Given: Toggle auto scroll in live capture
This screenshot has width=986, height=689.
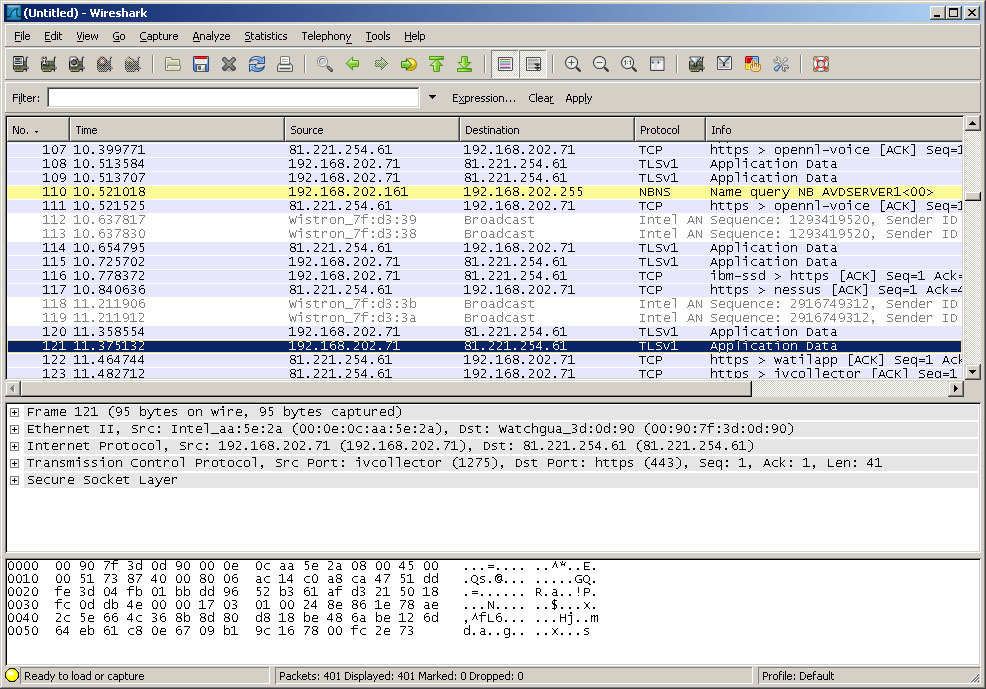Looking at the screenshot, I should pyautogui.click(x=533, y=64).
